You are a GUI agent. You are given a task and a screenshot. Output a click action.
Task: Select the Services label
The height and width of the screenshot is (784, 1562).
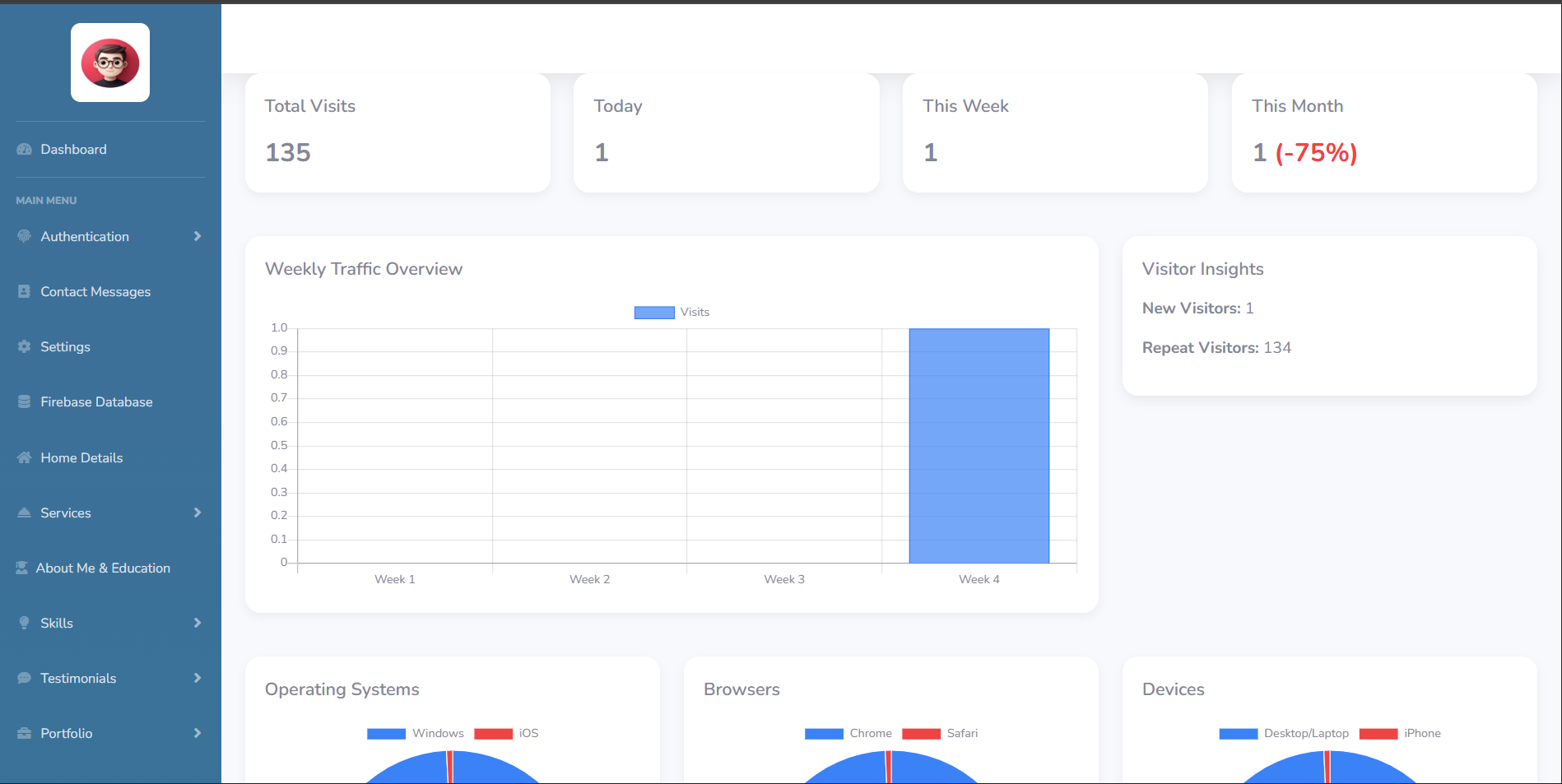66,513
